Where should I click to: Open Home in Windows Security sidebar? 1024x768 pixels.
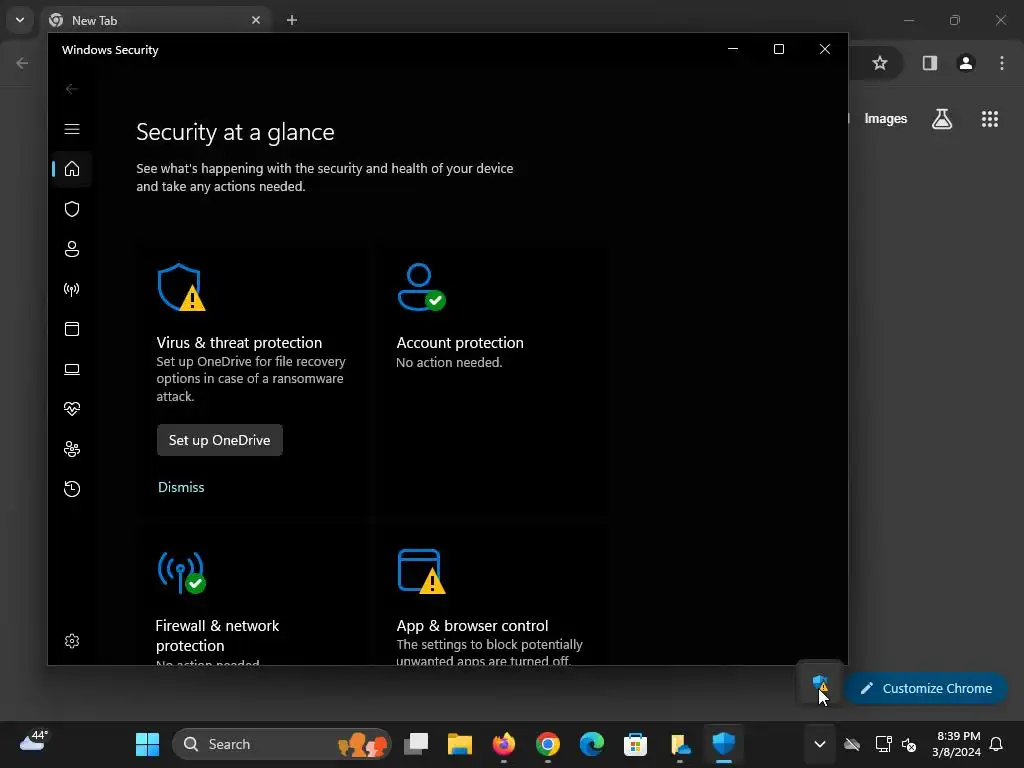(72, 169)
